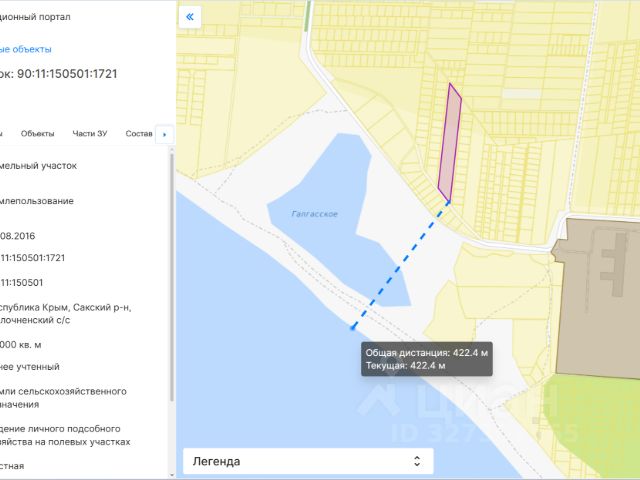Open the Легенда dropdown
Image resolution: width=640 pixels, height=480 pixels.
coord(307,461)
